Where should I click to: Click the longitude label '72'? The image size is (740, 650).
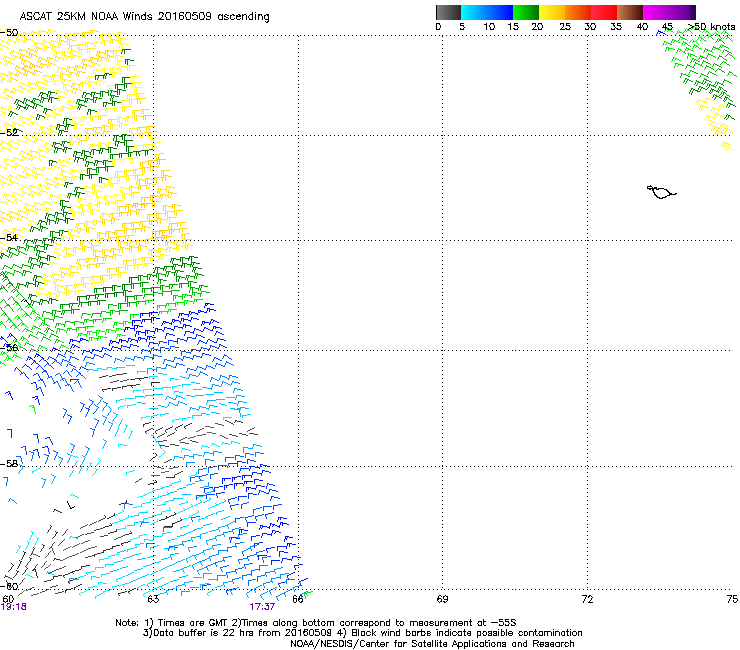point(587,599)
